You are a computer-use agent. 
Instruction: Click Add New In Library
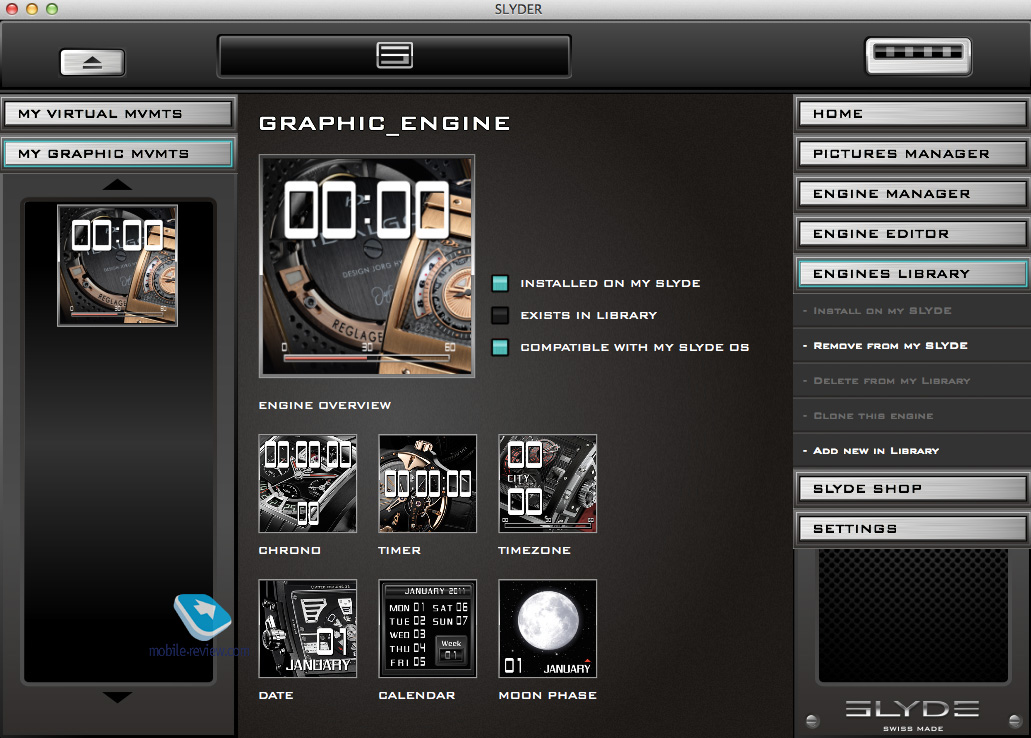912,451
